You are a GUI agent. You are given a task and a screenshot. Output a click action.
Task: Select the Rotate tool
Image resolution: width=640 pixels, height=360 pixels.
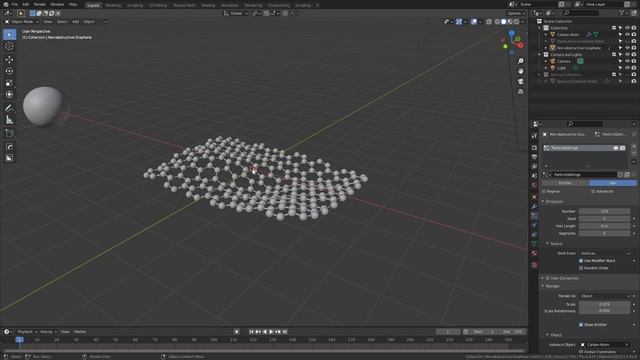pos(9,71)
